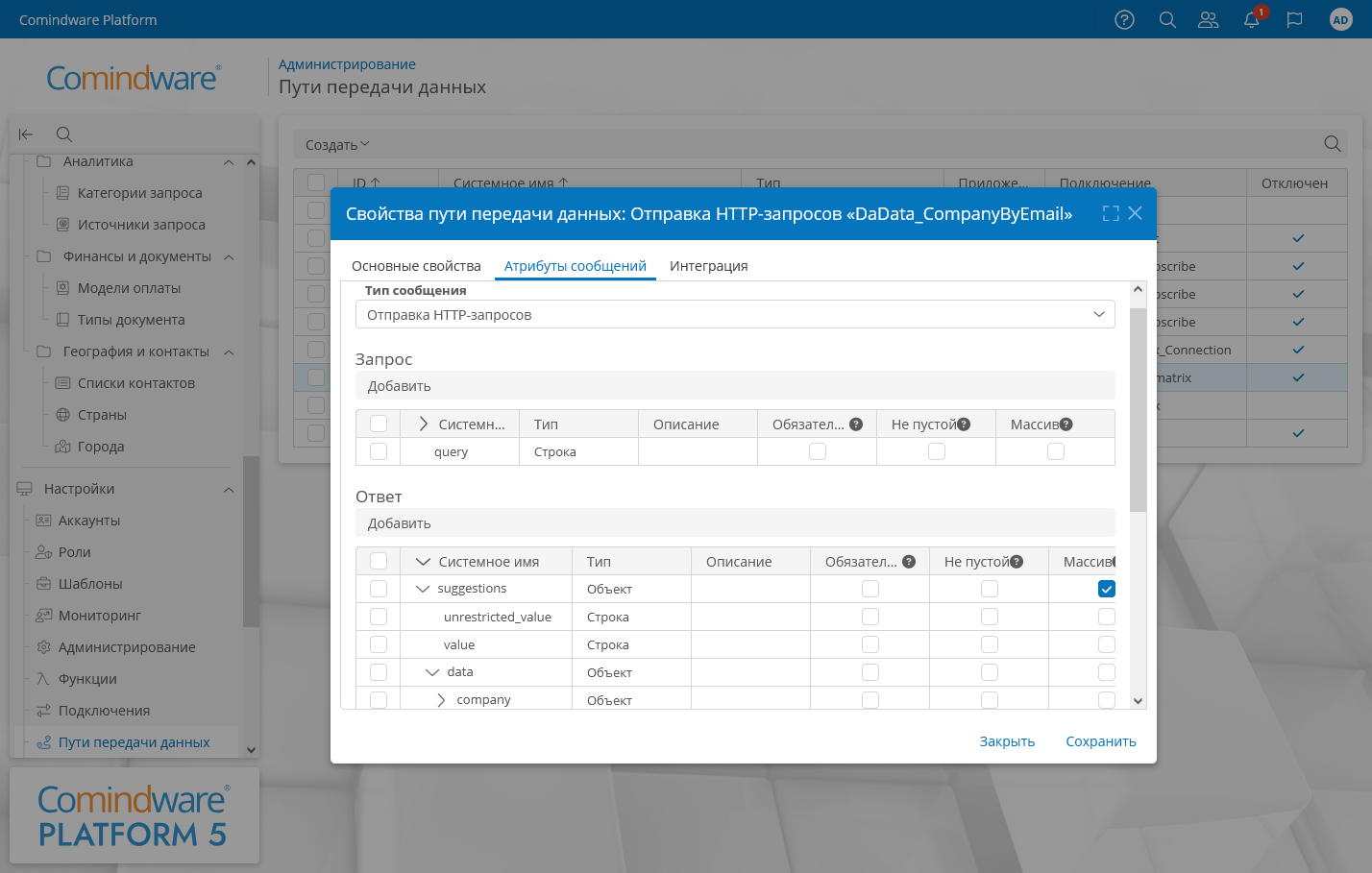Expand all rows via request header chevron
Viewport: 1372px width, 873px height.
(x=423, y=424)
